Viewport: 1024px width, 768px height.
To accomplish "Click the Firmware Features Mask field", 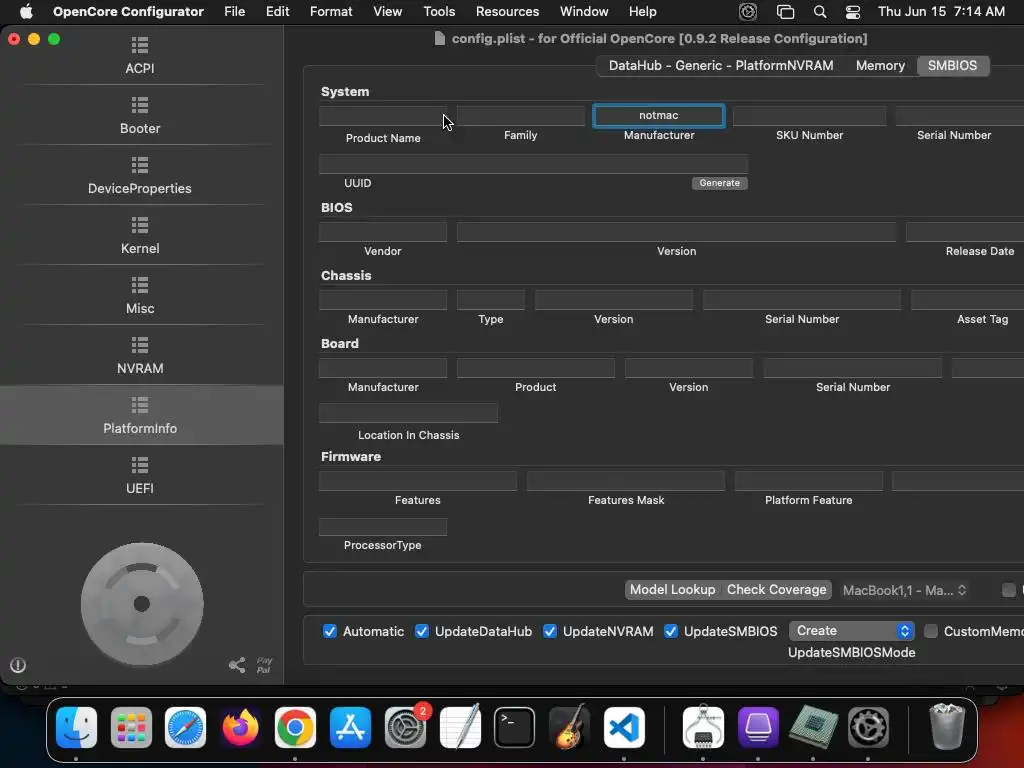I will [626, 481].
